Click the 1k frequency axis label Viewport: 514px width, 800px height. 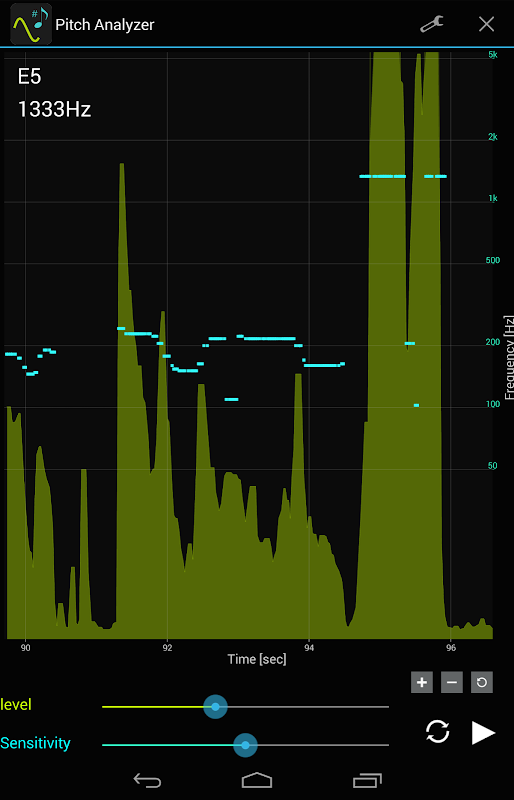pos(493,198)
